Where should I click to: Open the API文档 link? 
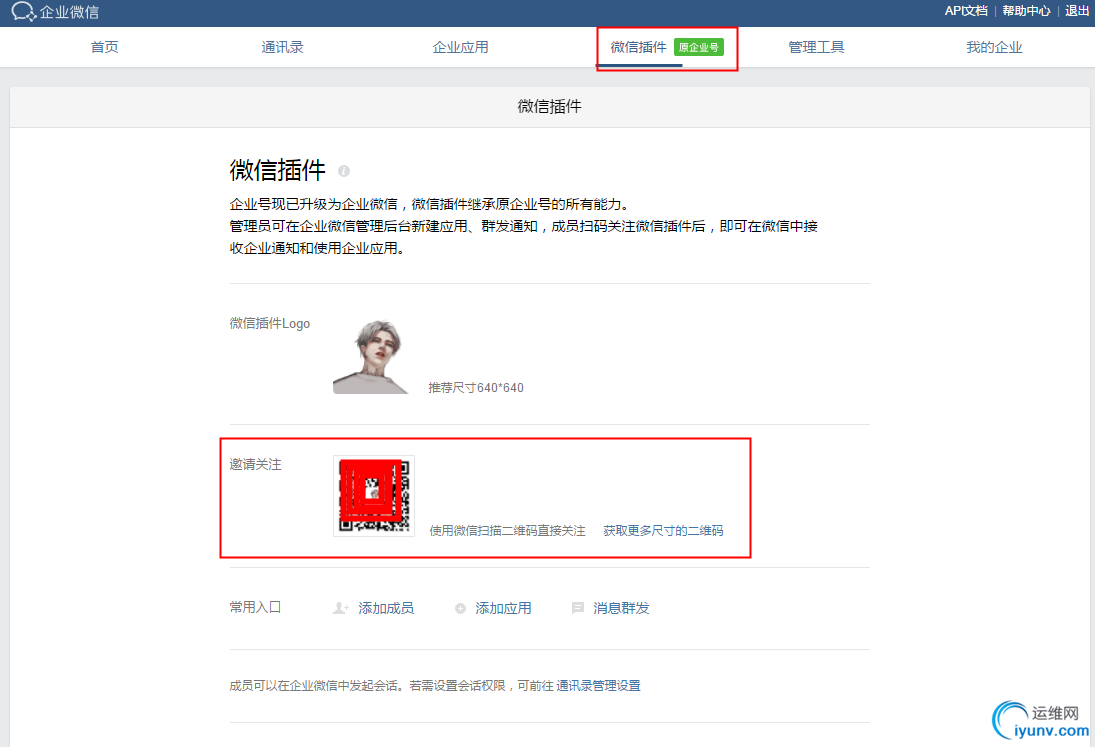(x=966, y=10)
